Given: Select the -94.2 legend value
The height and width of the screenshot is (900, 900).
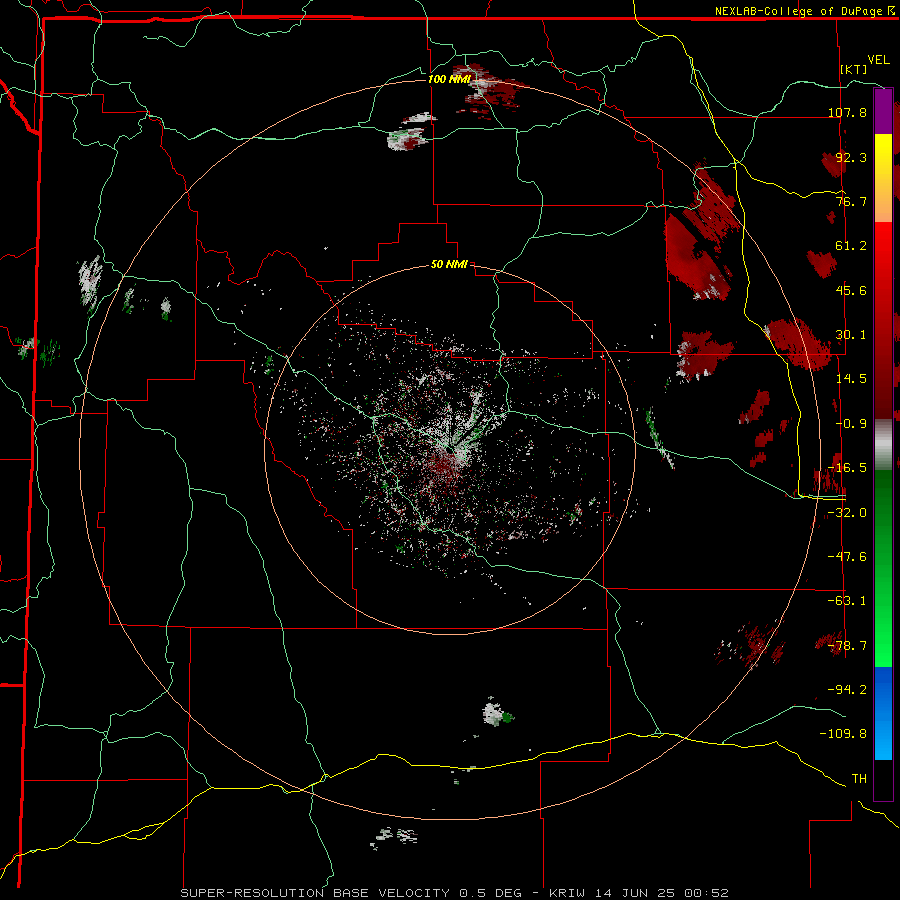Looking at the screenshot, I should pos(847,689).
